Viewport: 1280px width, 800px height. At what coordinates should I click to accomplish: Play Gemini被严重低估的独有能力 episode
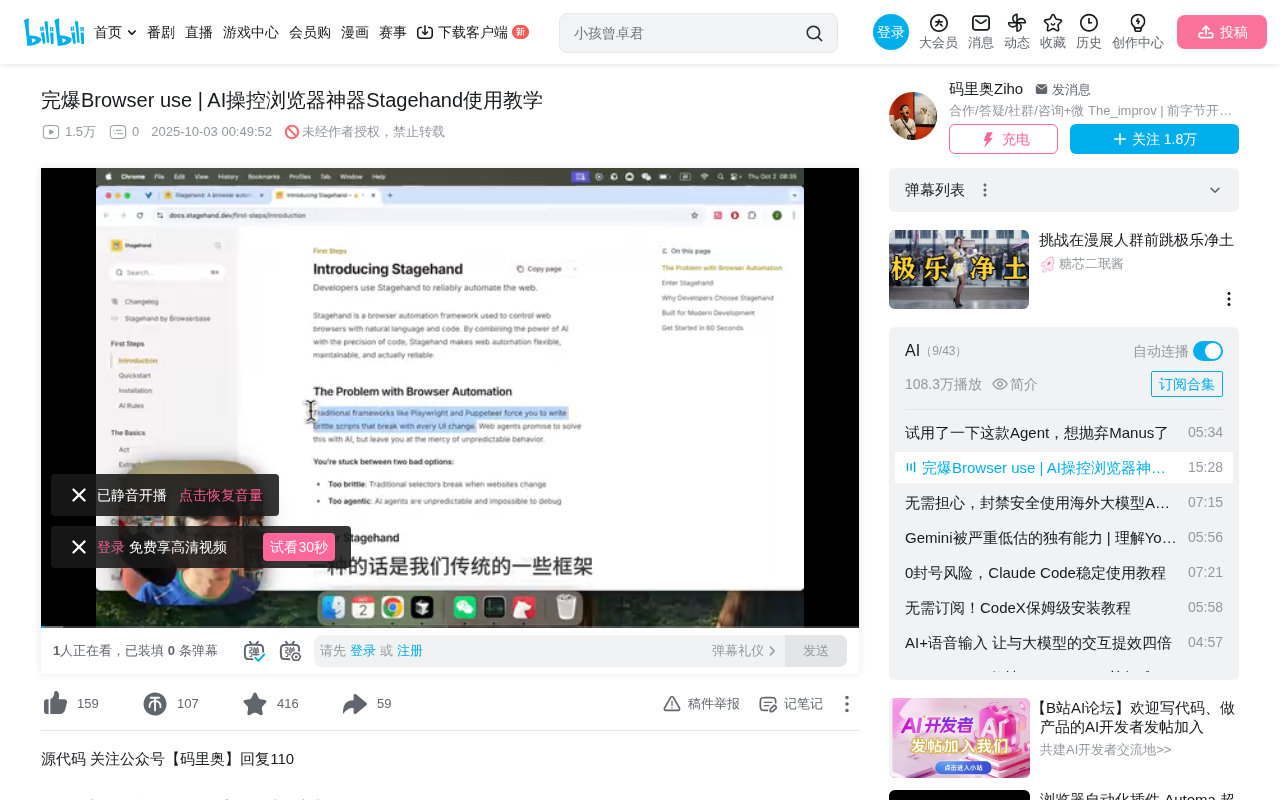pyautogui.click(x=1064, y=537)
